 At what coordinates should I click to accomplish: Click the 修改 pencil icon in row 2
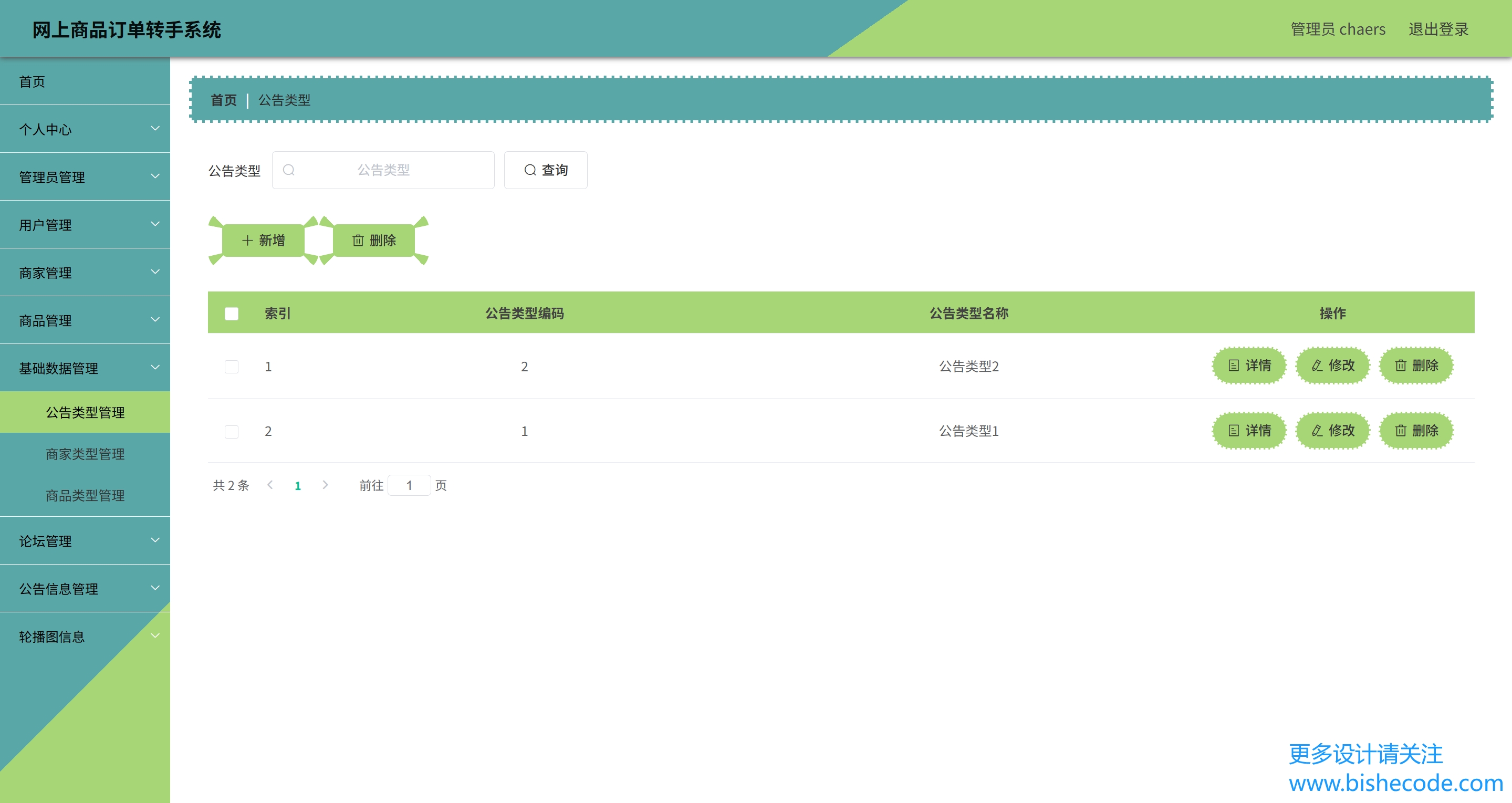1317,431
